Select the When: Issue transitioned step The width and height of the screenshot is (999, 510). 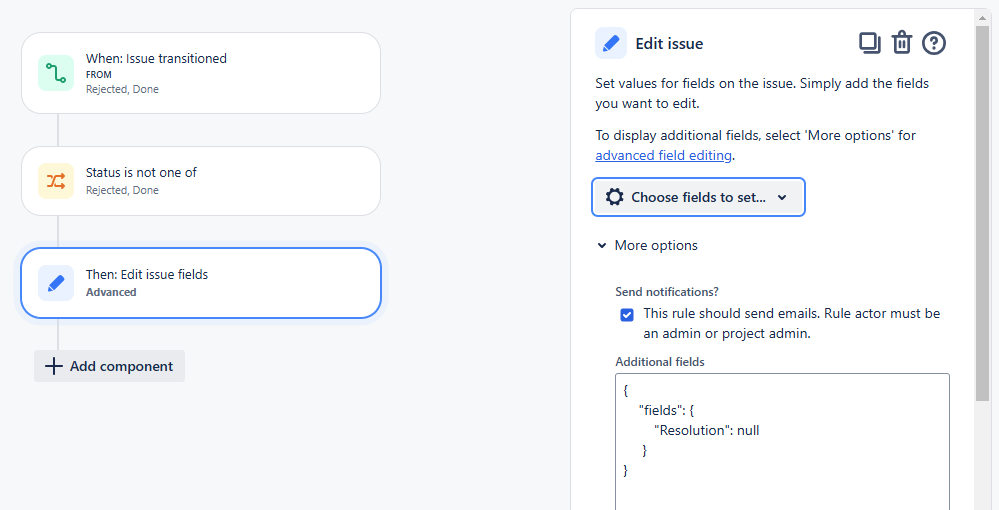coord(201,73)
